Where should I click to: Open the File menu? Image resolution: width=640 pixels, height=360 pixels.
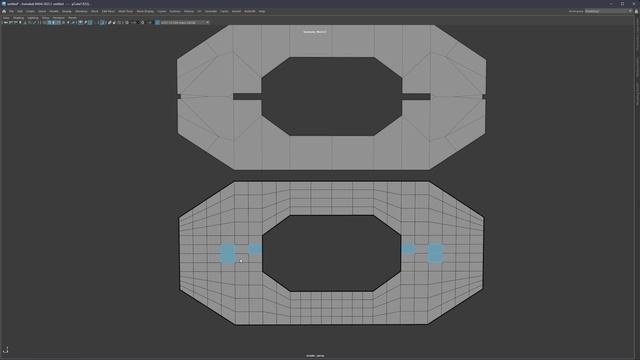pyautogui.click(x=11, y=11)
